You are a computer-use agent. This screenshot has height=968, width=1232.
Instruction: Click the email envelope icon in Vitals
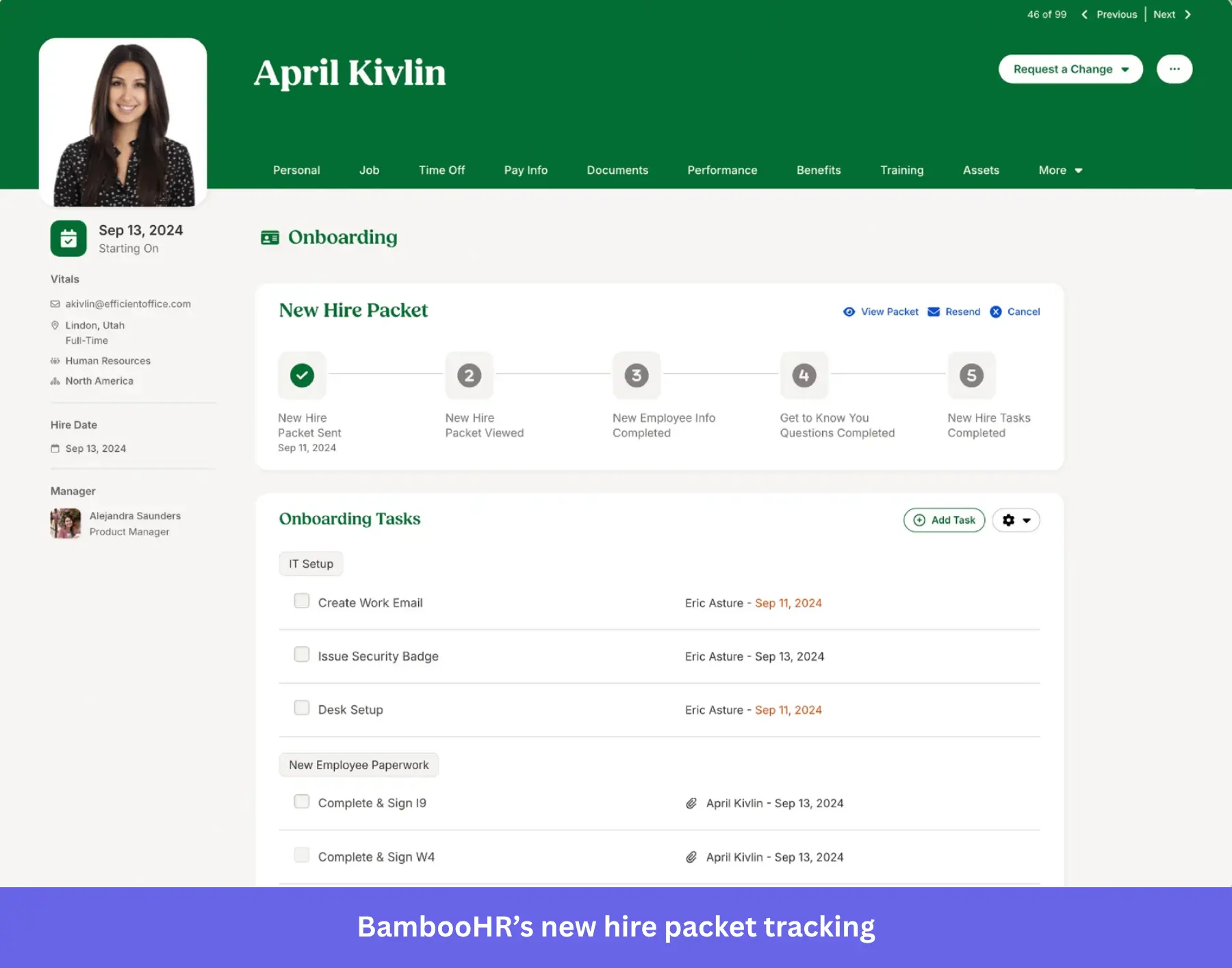tap(55, 304)
